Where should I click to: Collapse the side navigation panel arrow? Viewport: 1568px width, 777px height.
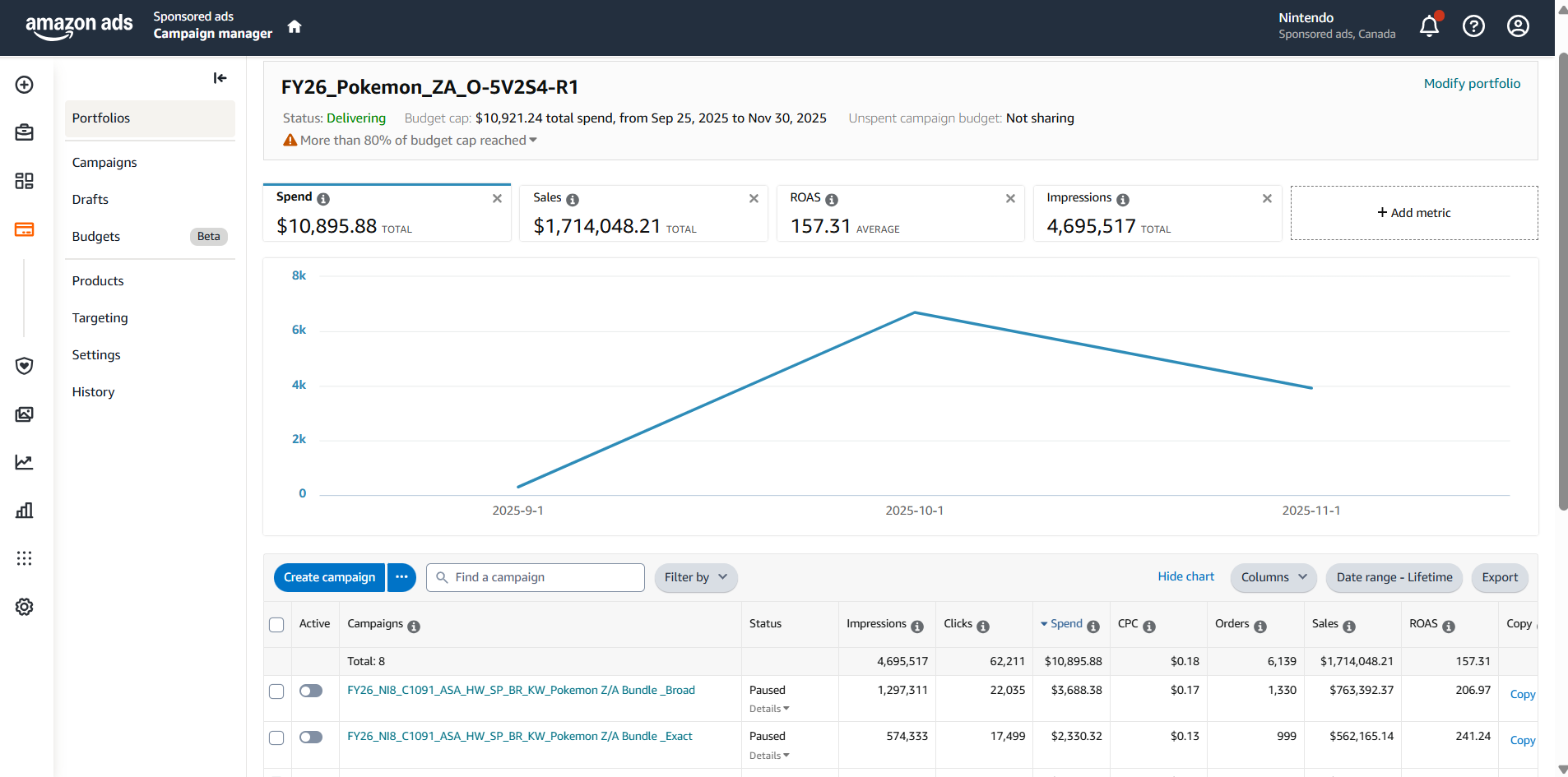220,78
